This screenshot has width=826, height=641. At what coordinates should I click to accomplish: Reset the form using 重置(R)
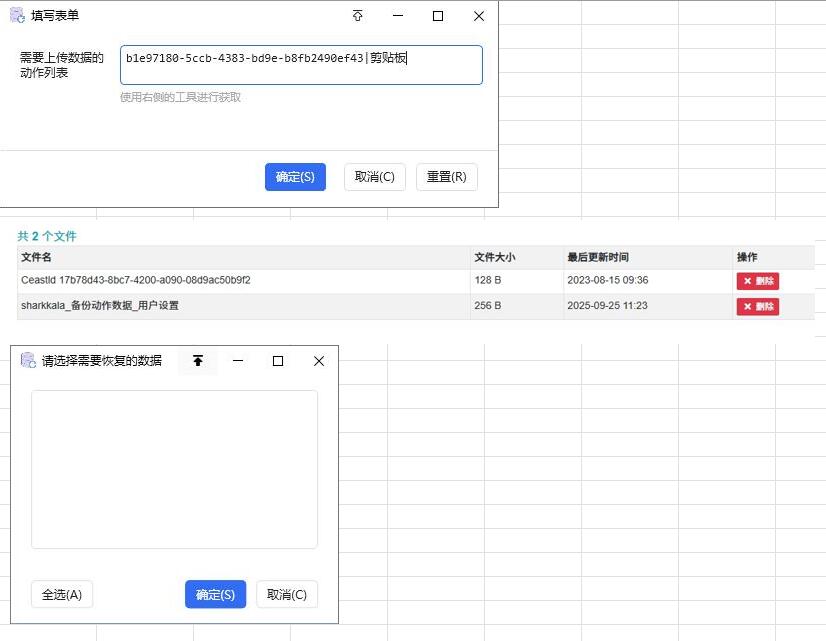[x=446, y=177]
